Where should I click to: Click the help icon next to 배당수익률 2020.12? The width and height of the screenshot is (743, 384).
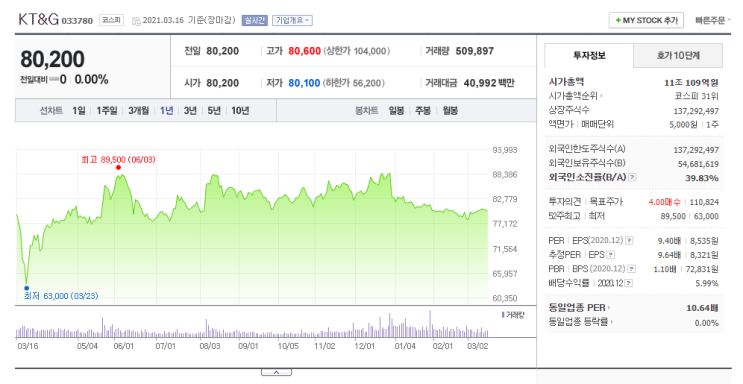[x=629, y=283]
